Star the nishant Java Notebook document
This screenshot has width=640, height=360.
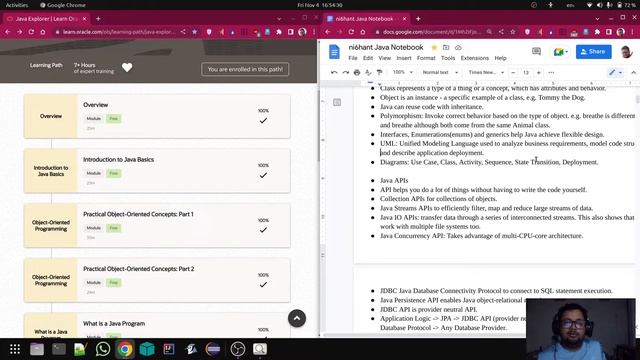pos(434,47)
